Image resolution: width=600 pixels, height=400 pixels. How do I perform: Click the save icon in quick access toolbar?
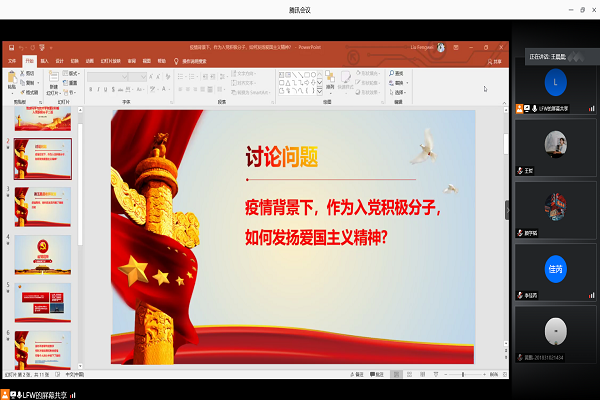pyautogui.click(x=11, y=47)
